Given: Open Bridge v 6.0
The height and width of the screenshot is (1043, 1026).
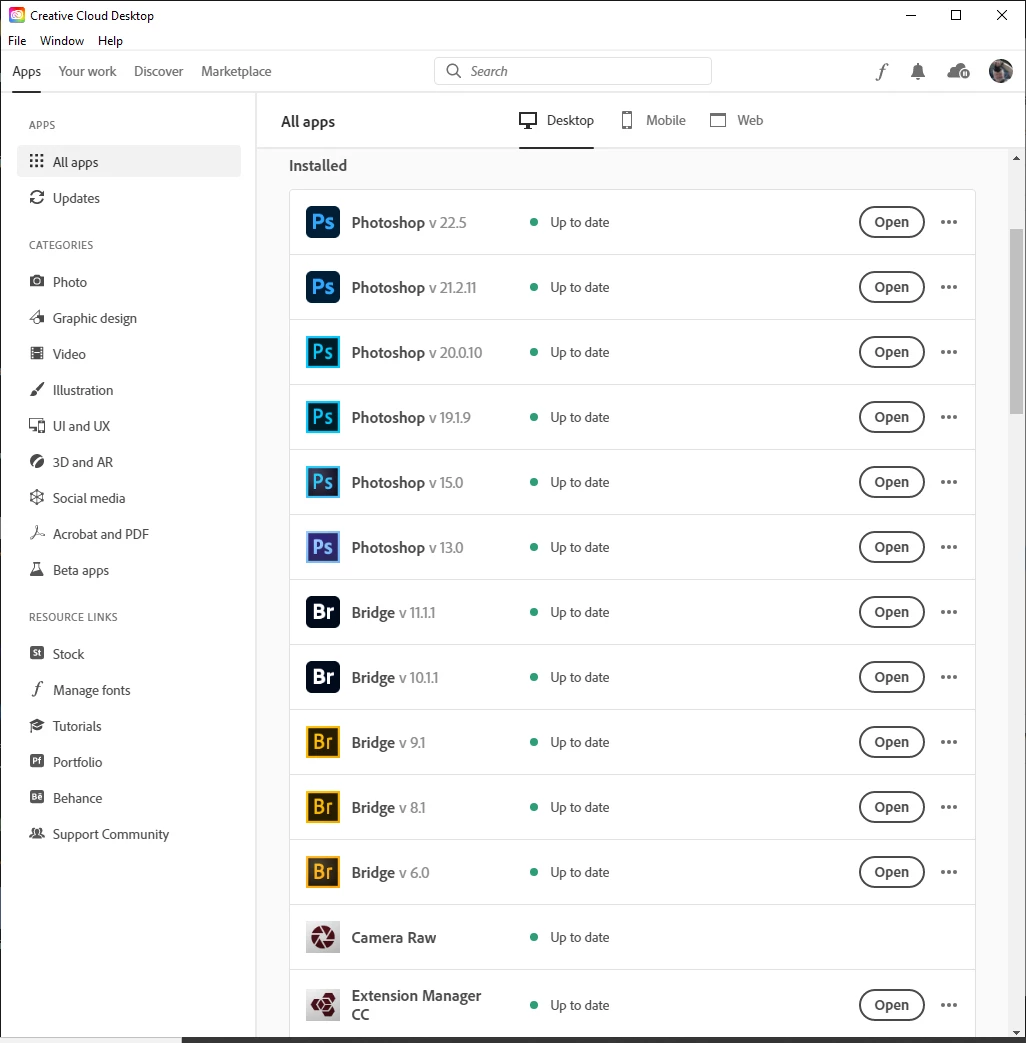Looking at the screenshot, I should 892,872.
